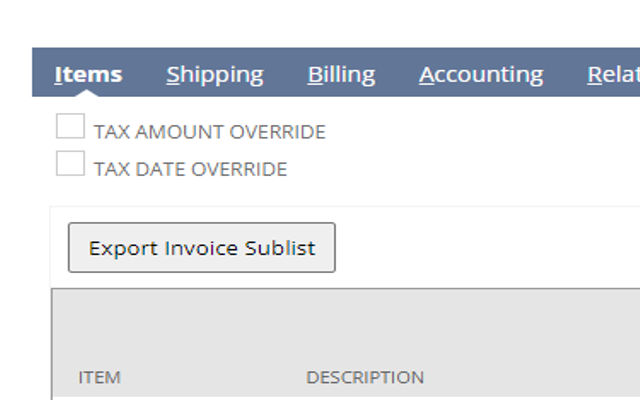
Task: Click the underlined S in Shipping
Action: coord(173,75)
